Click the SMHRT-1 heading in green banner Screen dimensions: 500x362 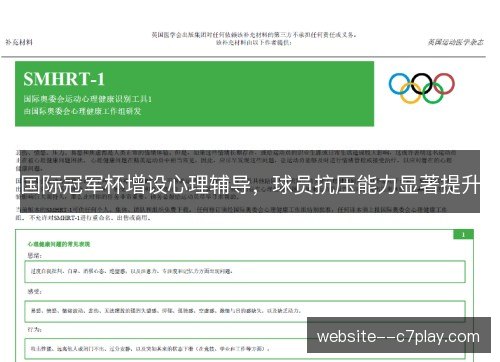64,79
